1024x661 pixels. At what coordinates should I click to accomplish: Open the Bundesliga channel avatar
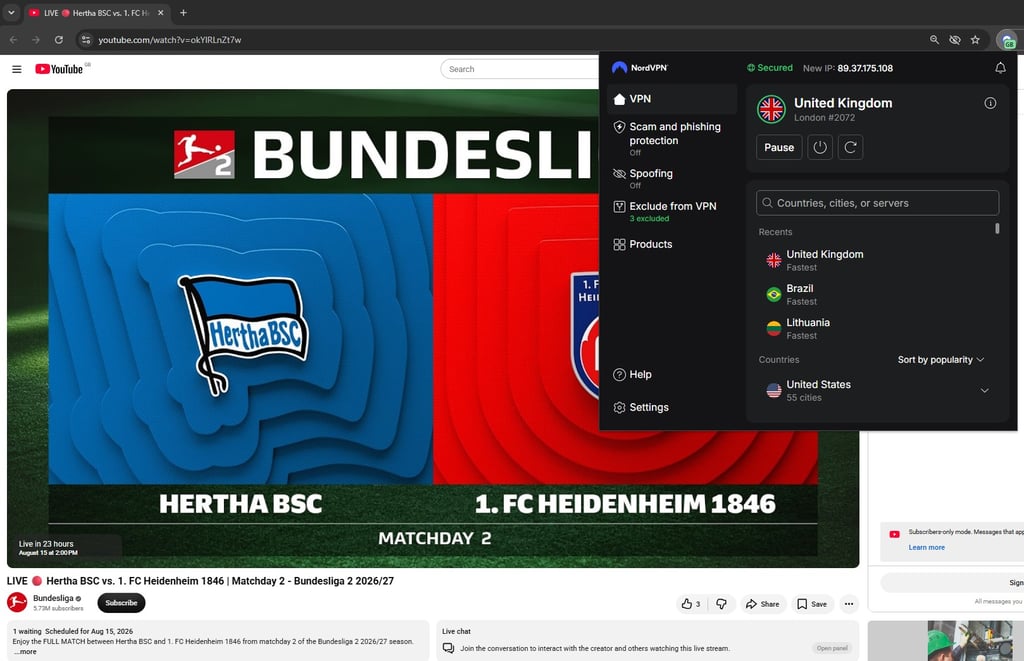(x=17, y=602)
